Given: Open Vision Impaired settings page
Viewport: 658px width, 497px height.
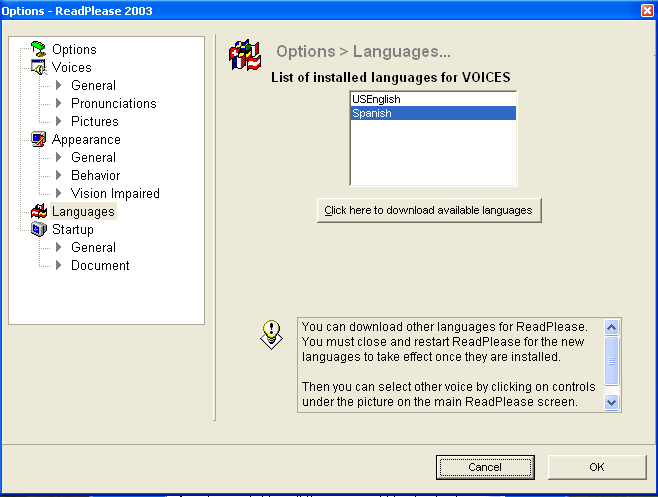Looking at the screenshot, I should pos(115,193).
